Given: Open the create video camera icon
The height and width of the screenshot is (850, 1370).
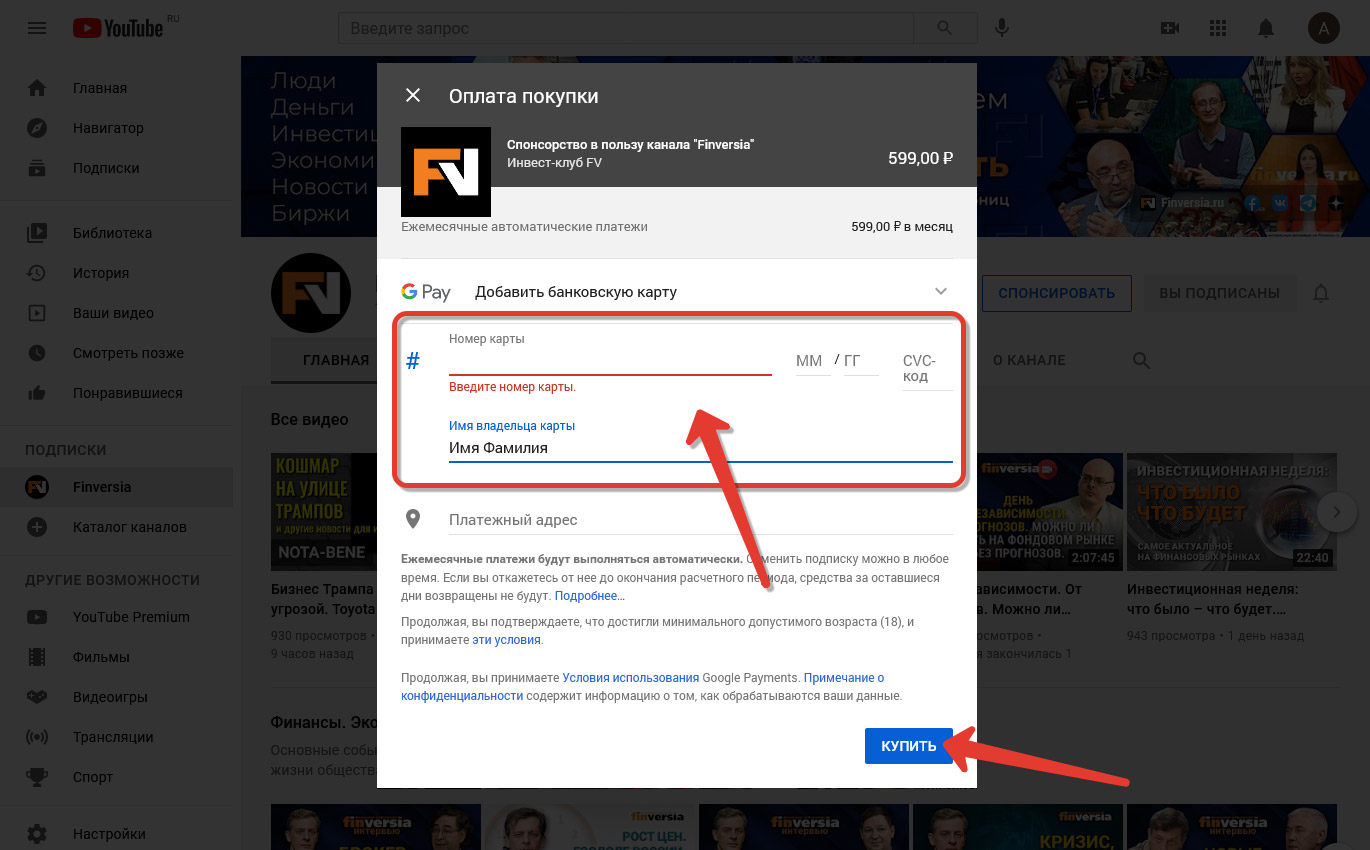Looking at the screenshot, I should [1170, 28].
